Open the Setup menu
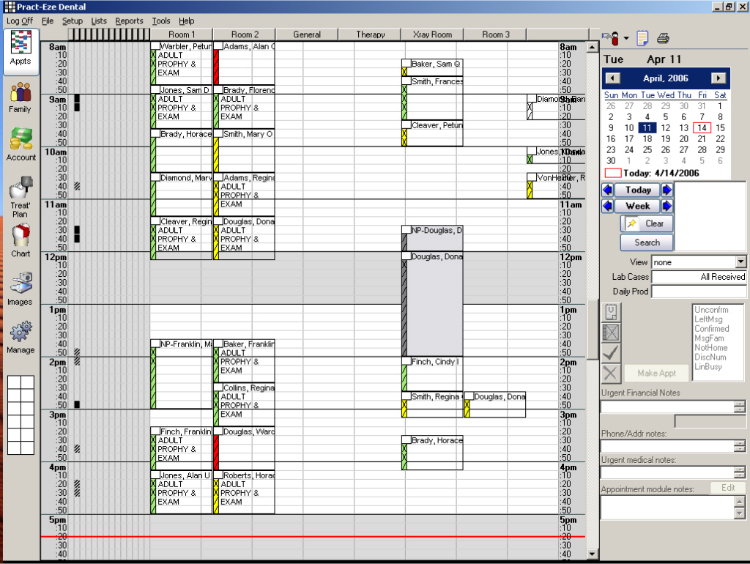This screenshot has width=750, height=564. click(72, 21)
